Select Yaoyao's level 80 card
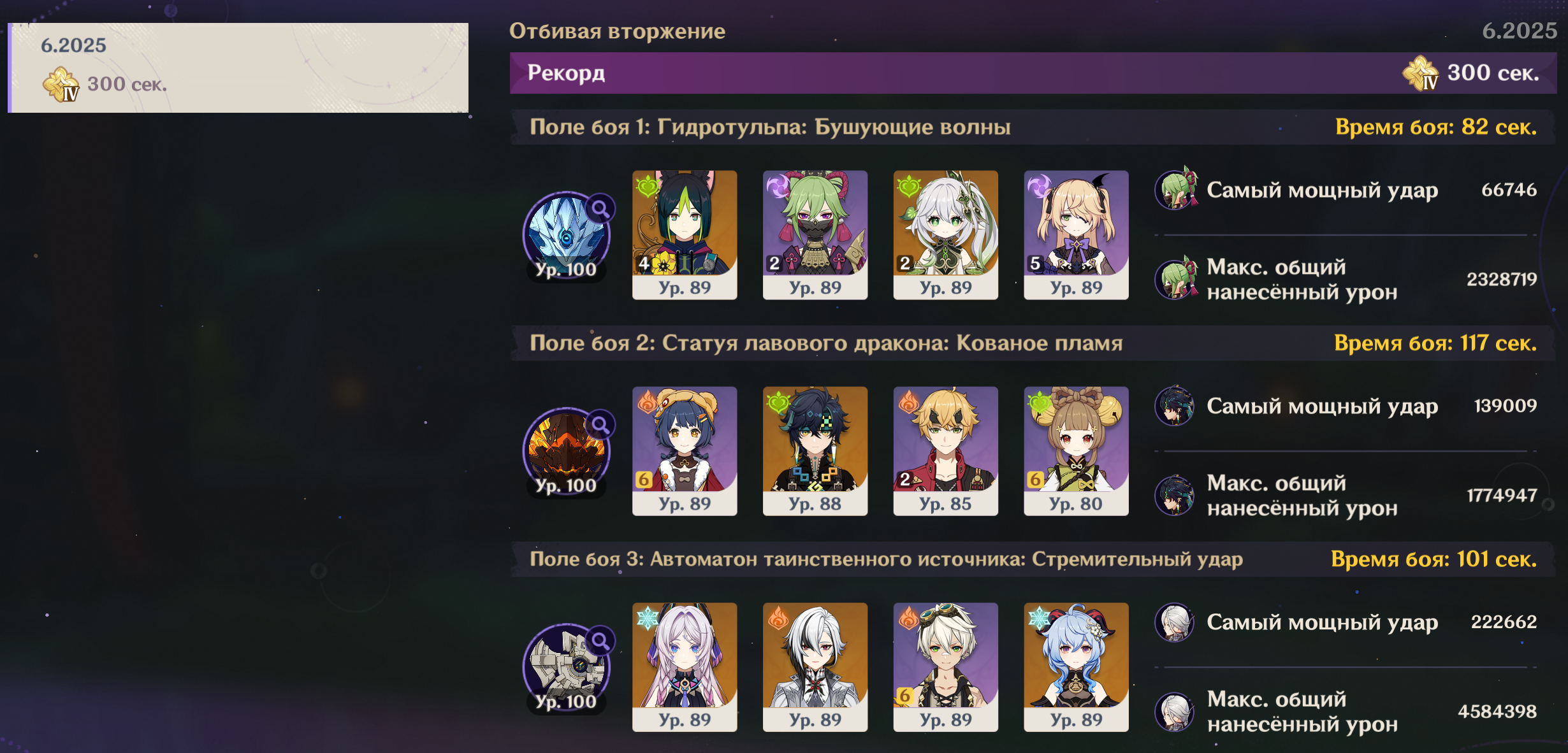1568x753 pixels. [1077, 451]
